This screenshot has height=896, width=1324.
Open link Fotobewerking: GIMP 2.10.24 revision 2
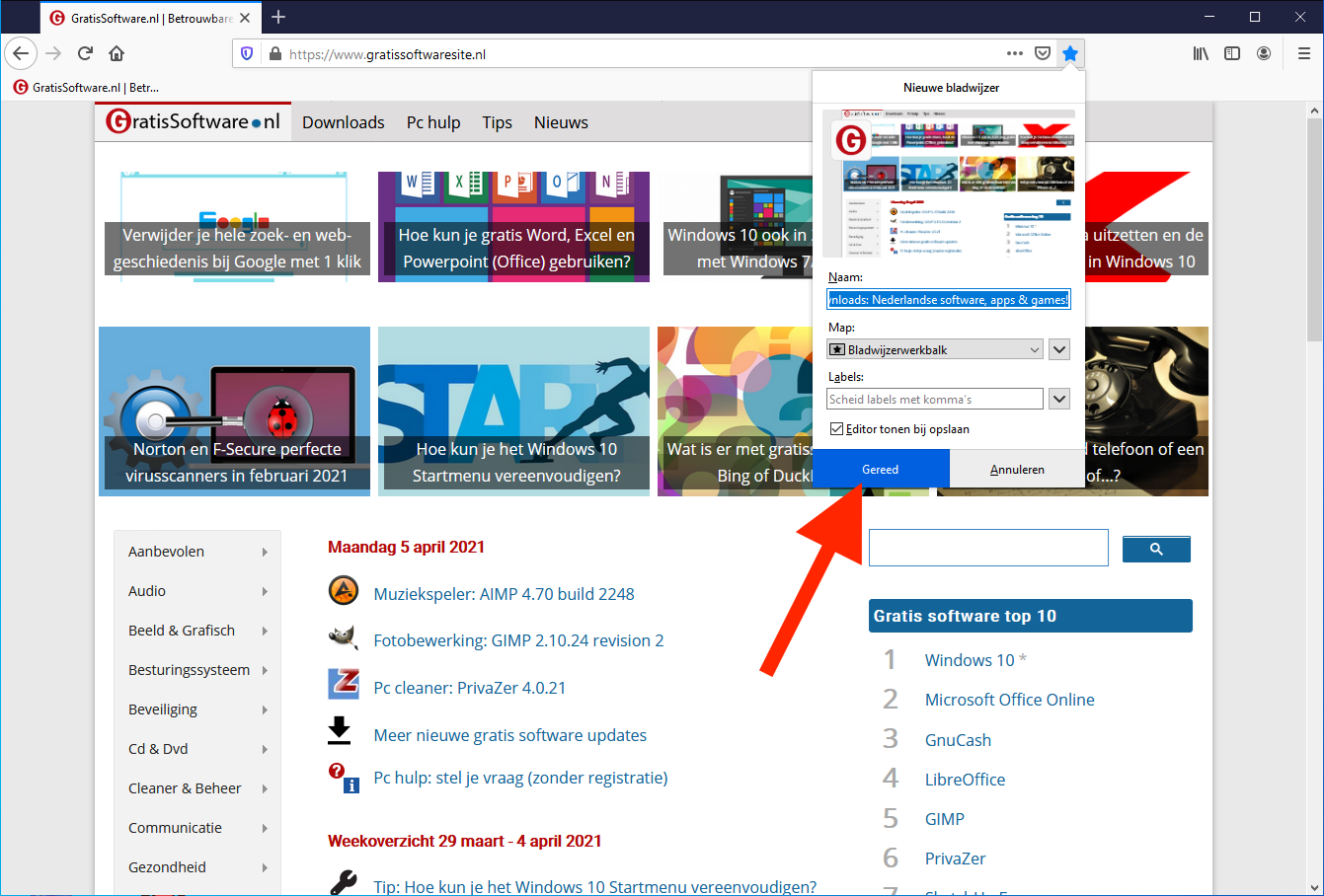click(x=518, y=640)
